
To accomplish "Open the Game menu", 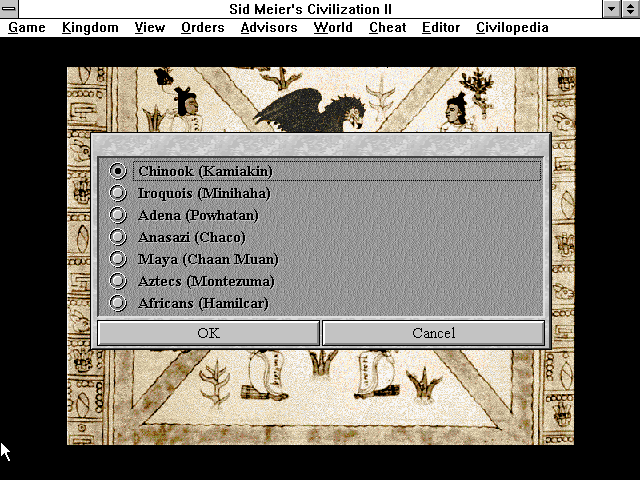I will click(x=27, y=28).
